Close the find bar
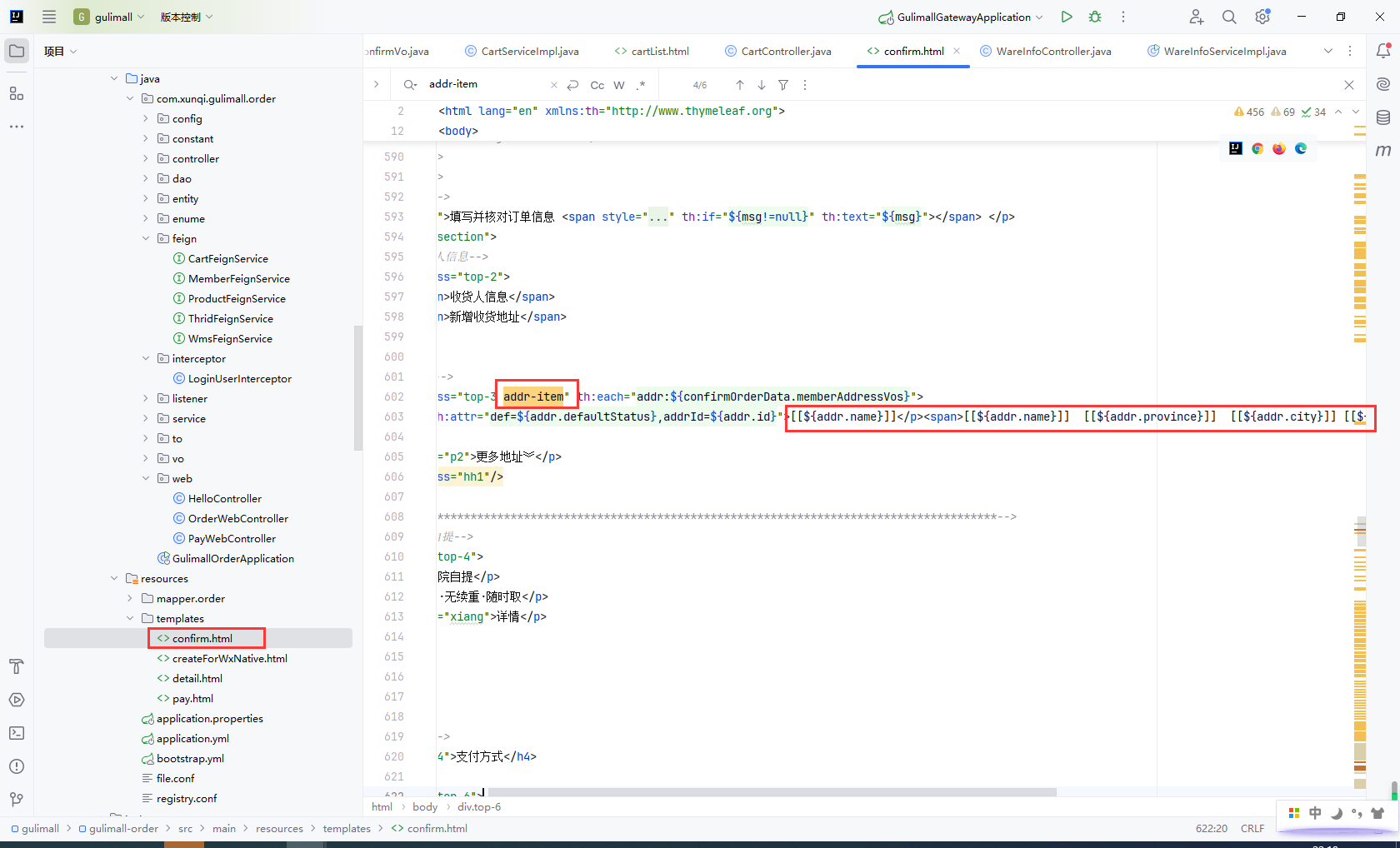The width and height of the screenshot is (1400, 848). click(1349, 85)
